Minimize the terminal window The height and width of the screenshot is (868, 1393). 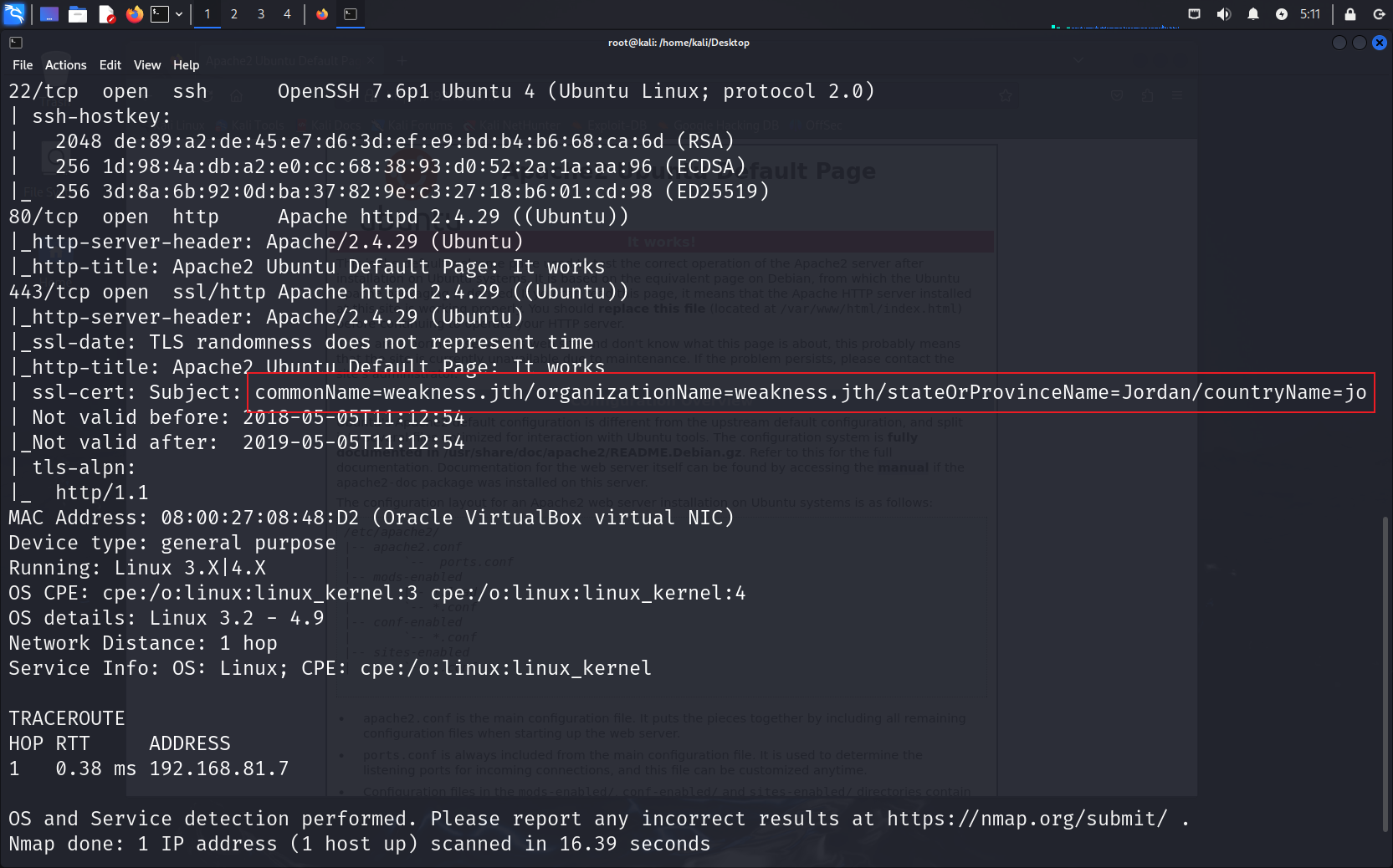(1339, 43)
